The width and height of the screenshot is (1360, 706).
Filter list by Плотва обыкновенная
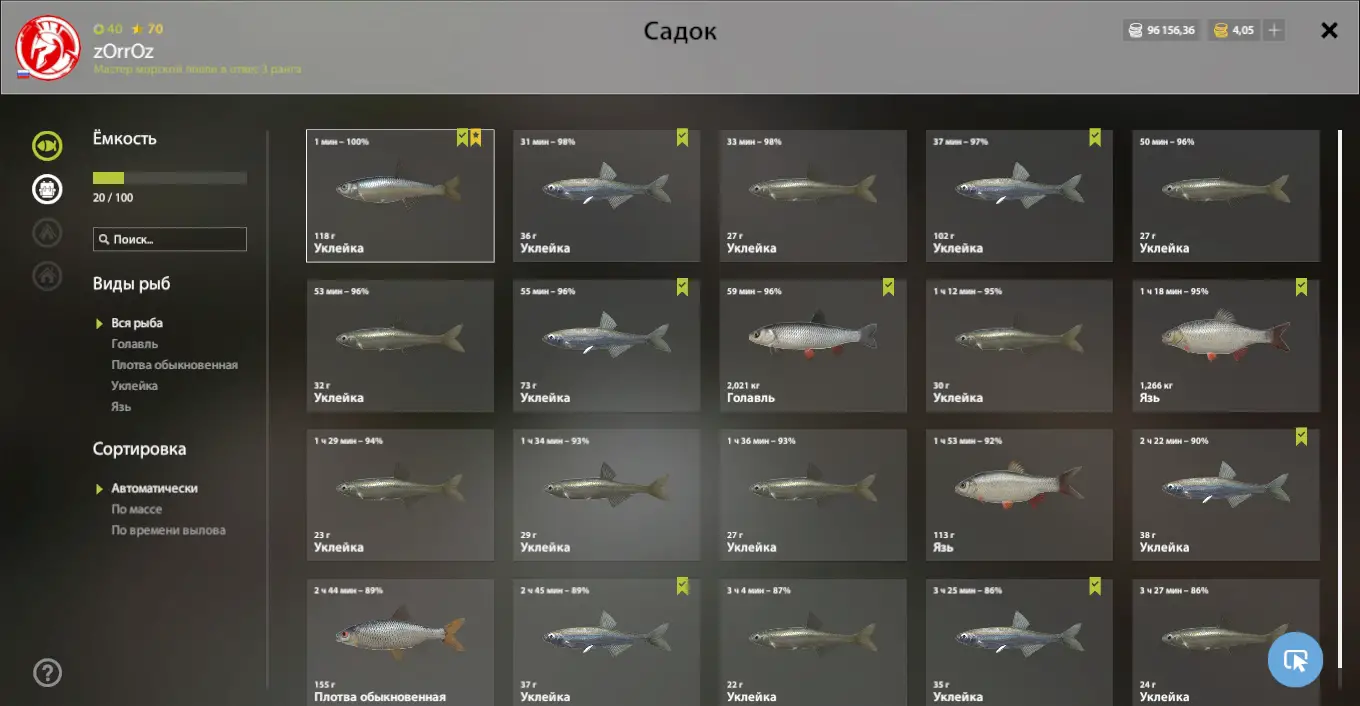click(174, 365)
